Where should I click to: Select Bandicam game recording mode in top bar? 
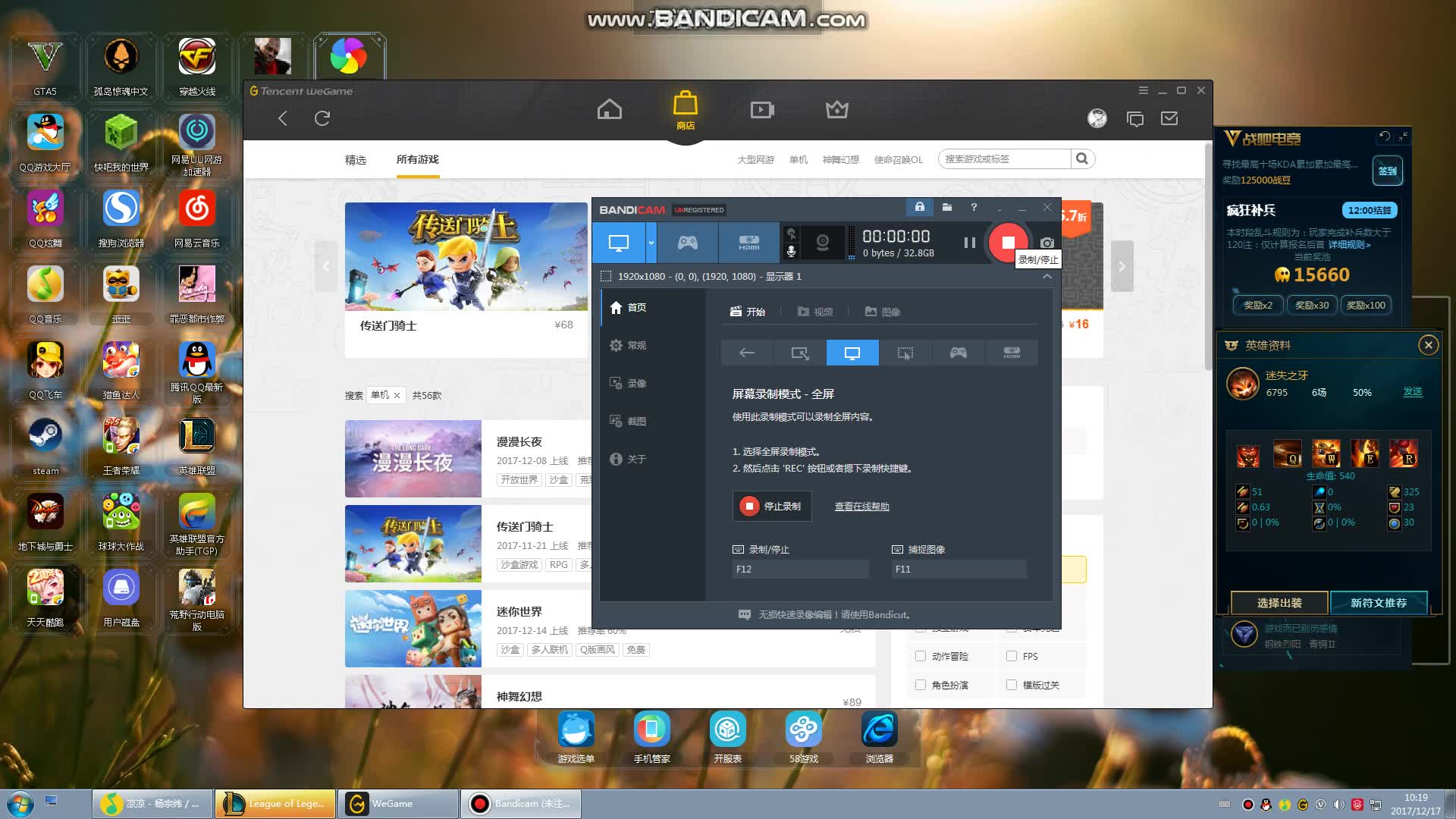pyautogui.click(x=688, y=243)
